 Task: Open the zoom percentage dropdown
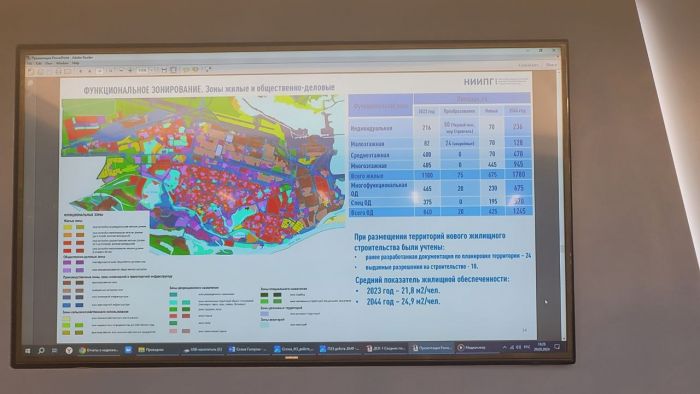[x=144, y=70]
